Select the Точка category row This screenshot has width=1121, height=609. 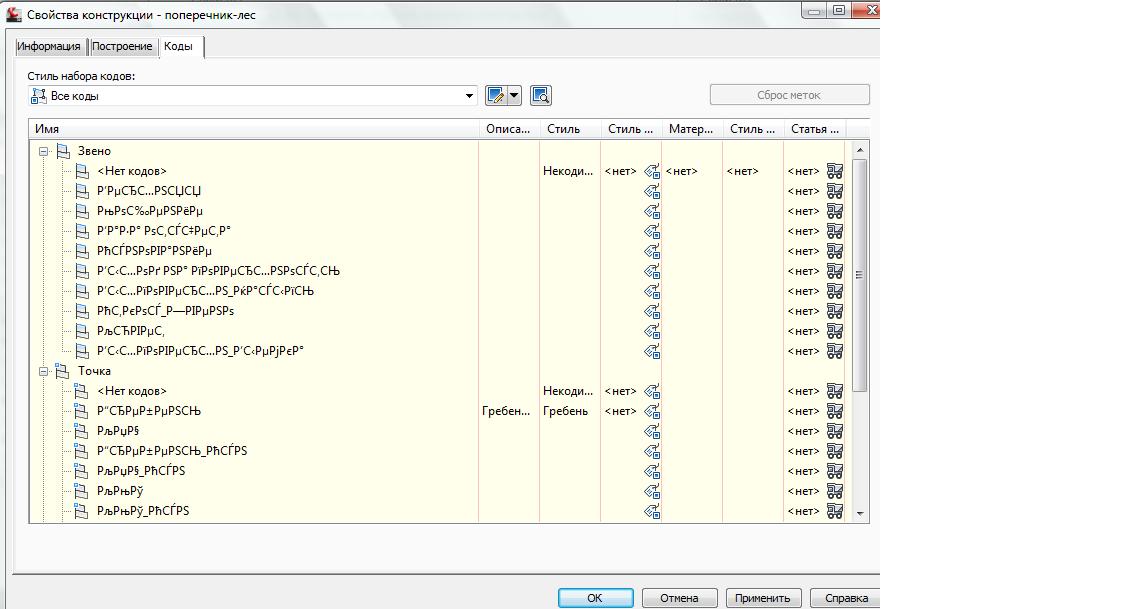pos(94,372)
